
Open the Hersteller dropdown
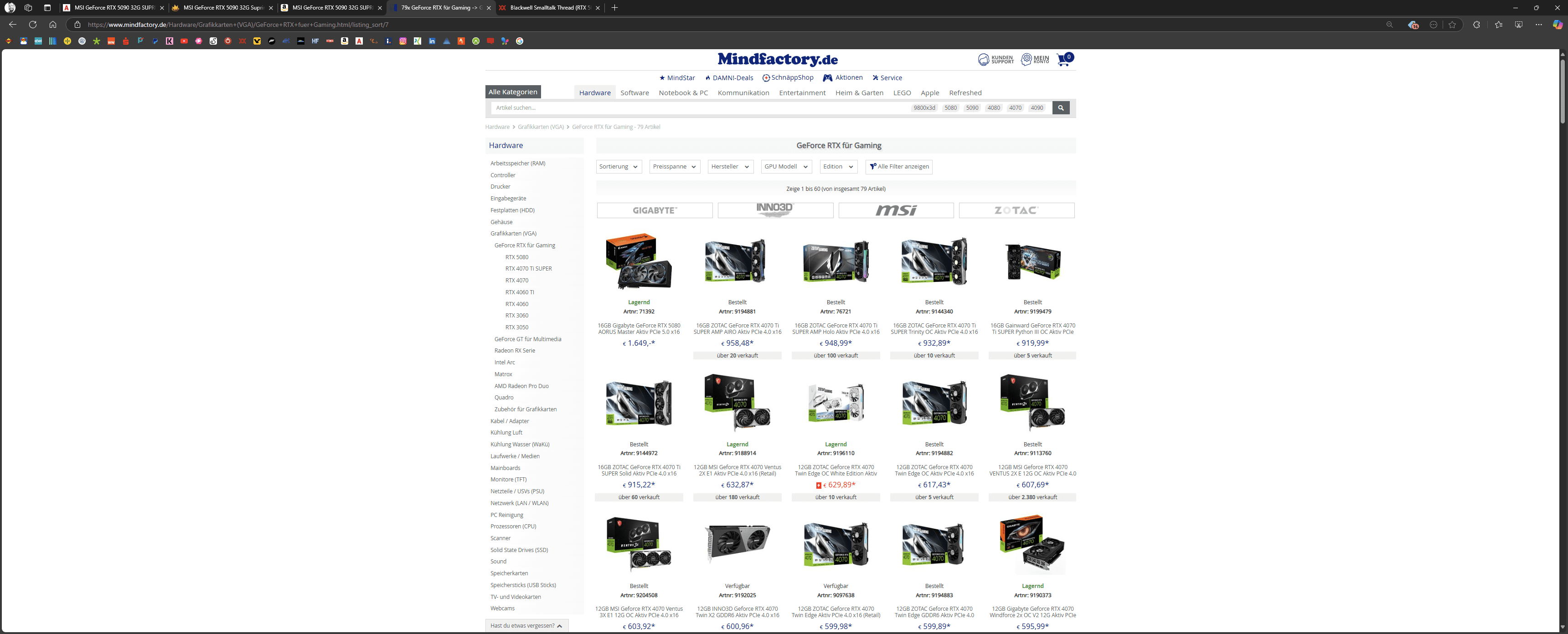click(730, 167)
